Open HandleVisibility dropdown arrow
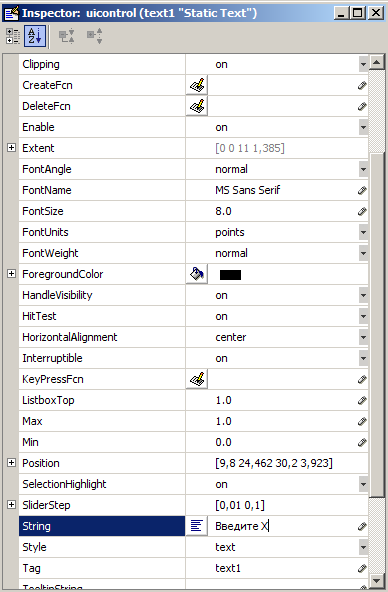388x592 pixels. (x=363, y=295)
